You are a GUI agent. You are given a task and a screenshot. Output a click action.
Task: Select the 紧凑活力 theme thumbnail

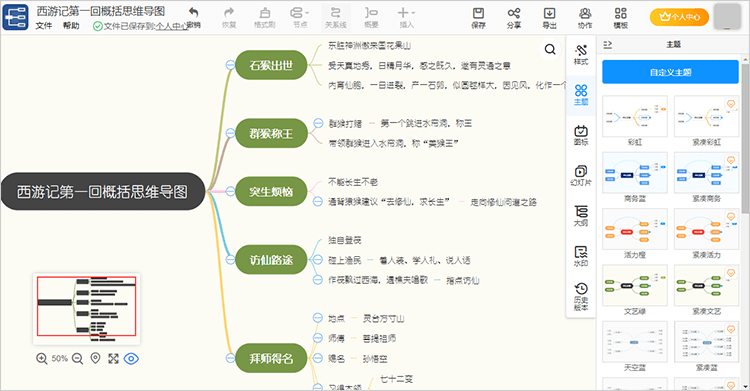coord(706,229)
